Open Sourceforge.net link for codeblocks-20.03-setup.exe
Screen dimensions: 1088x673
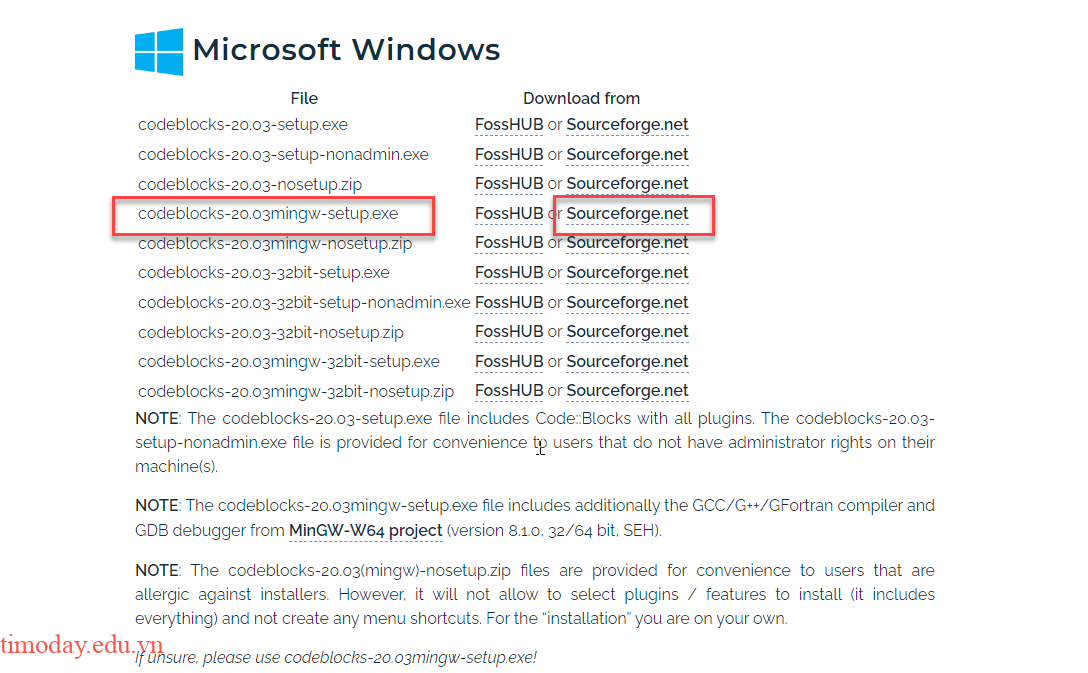click(x=627, y=125)
